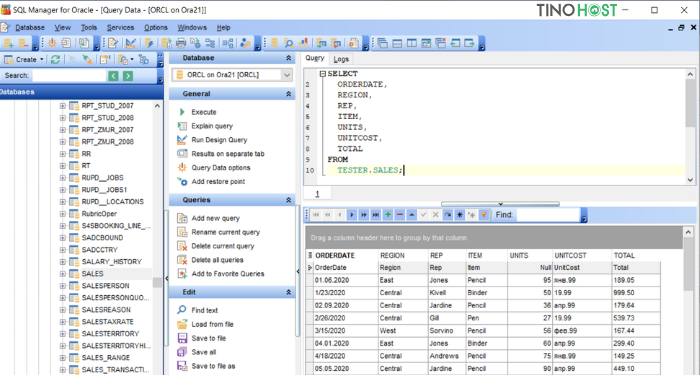Delete record with the red minus button

tap(400, 215)
